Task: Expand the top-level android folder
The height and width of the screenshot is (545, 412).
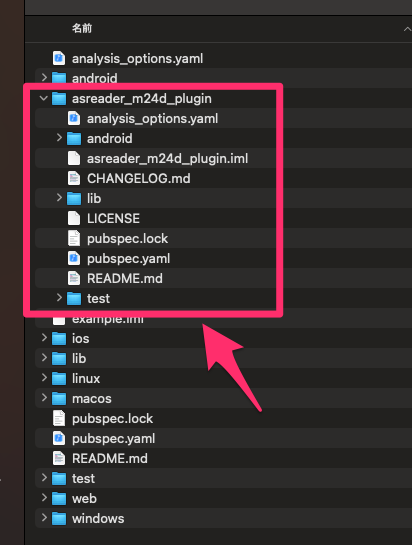Action: [44, 77]
